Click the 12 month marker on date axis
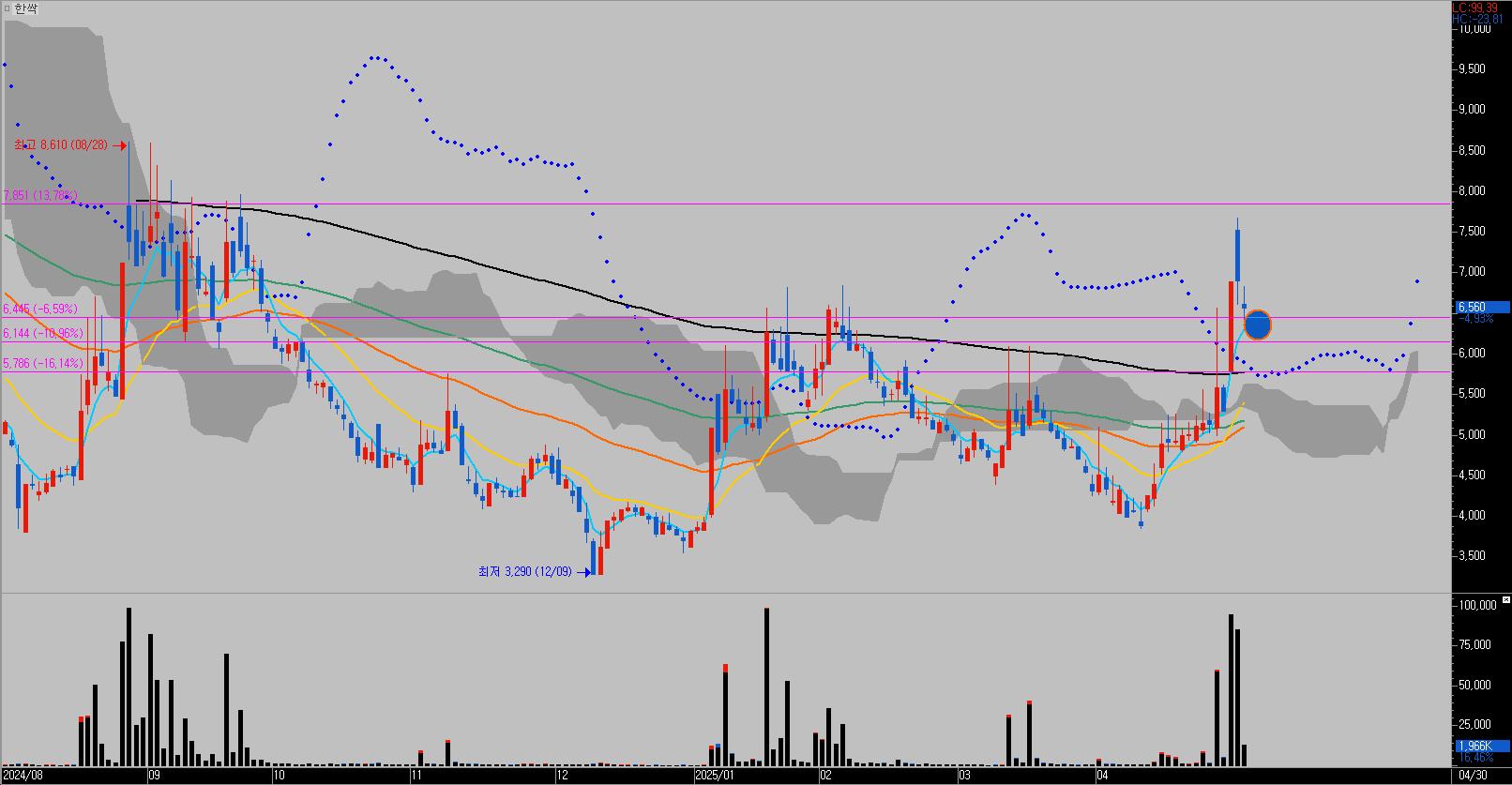Viewport: 1512px width, 785px height. click(x=564, y=776)
